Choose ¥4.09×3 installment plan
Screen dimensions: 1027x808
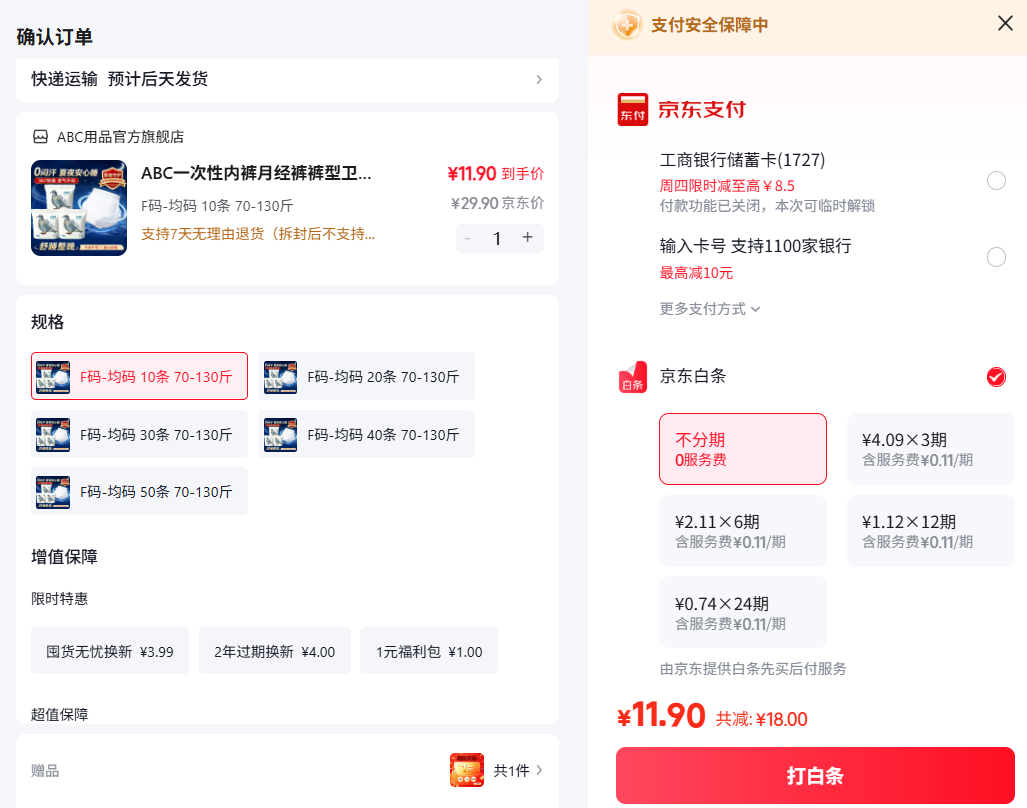click(931, 449)
